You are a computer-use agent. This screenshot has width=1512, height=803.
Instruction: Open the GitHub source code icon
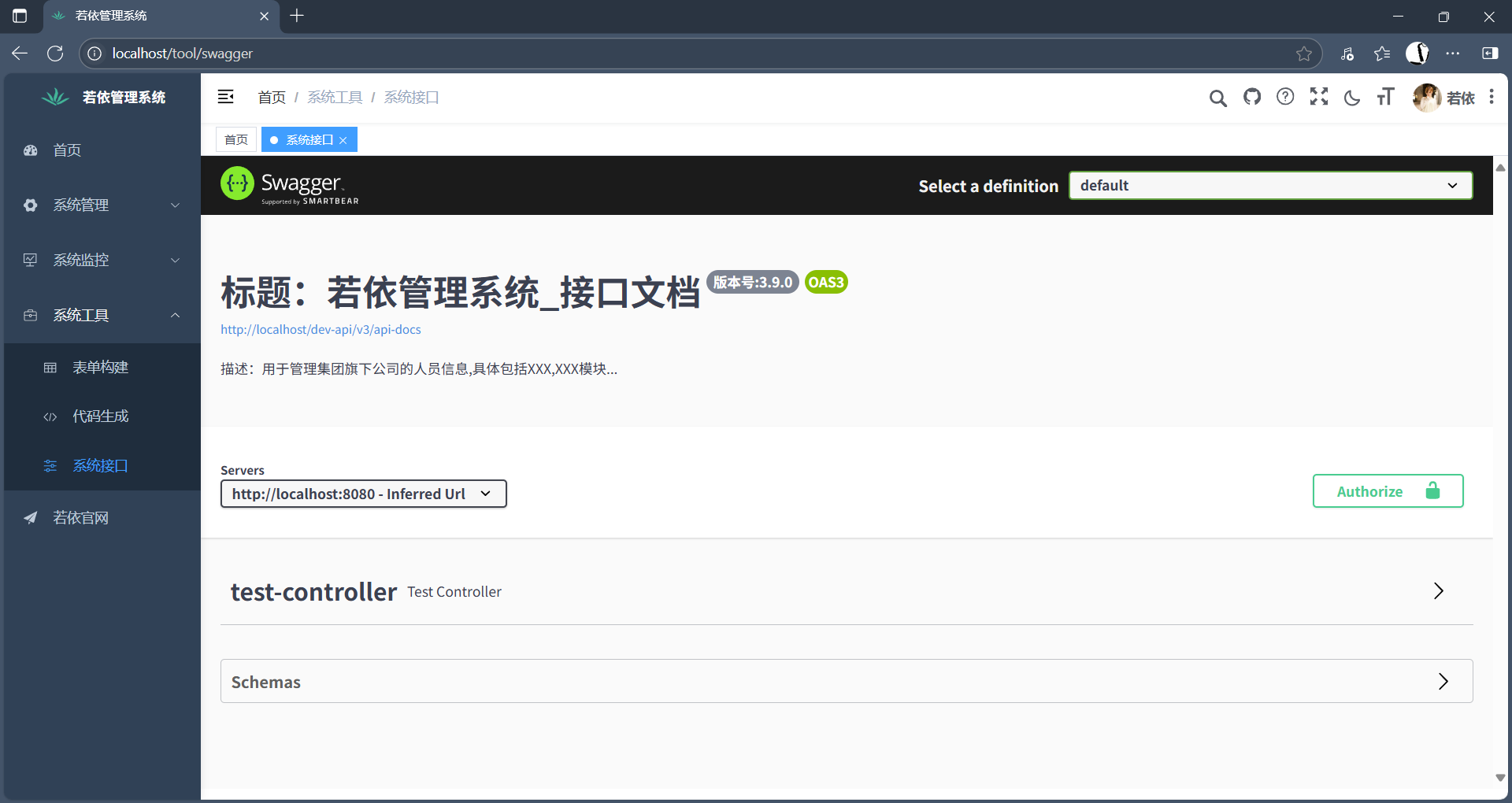[1252, 97]
